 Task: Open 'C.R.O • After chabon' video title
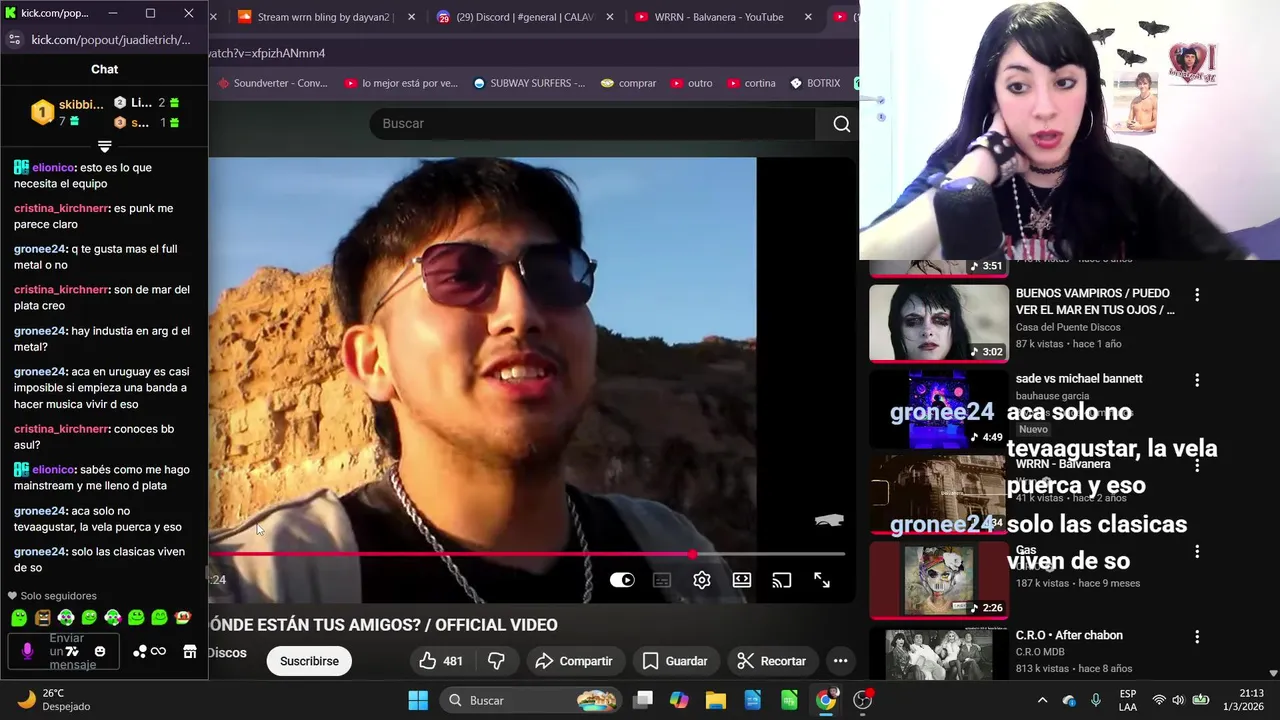click(1069, 635)
